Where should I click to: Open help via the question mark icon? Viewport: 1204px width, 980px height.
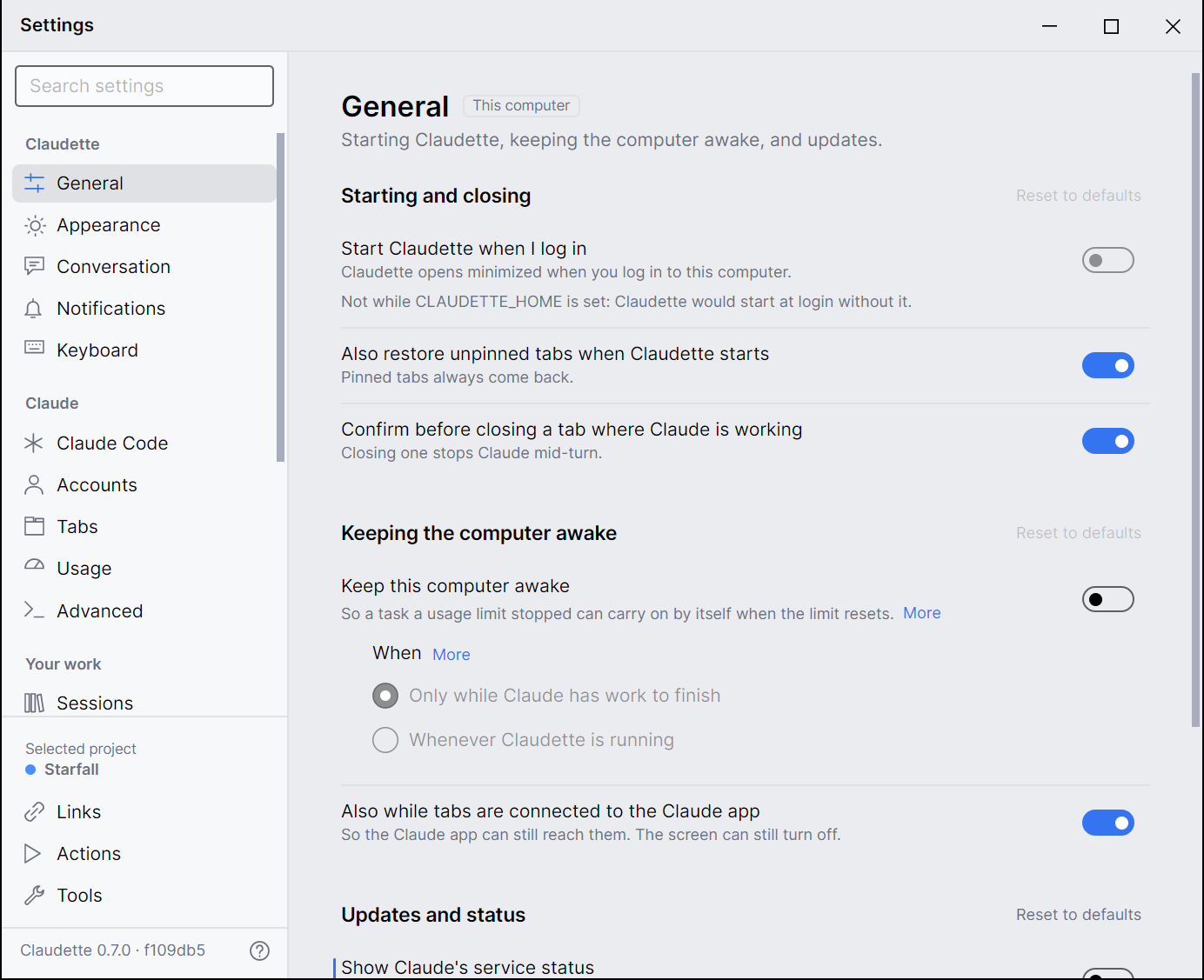(259, 950)
